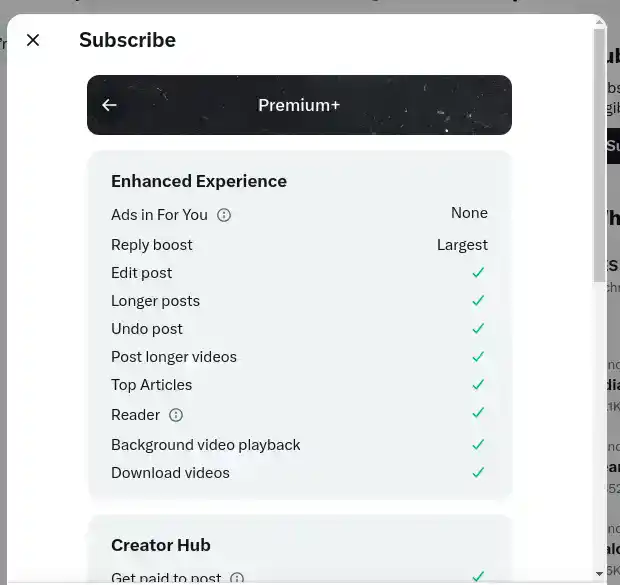Open the info icon beside Get paid to post
The width and height of the screenshot is (620, 585).
pyautogui.click(x=237, y=578)
